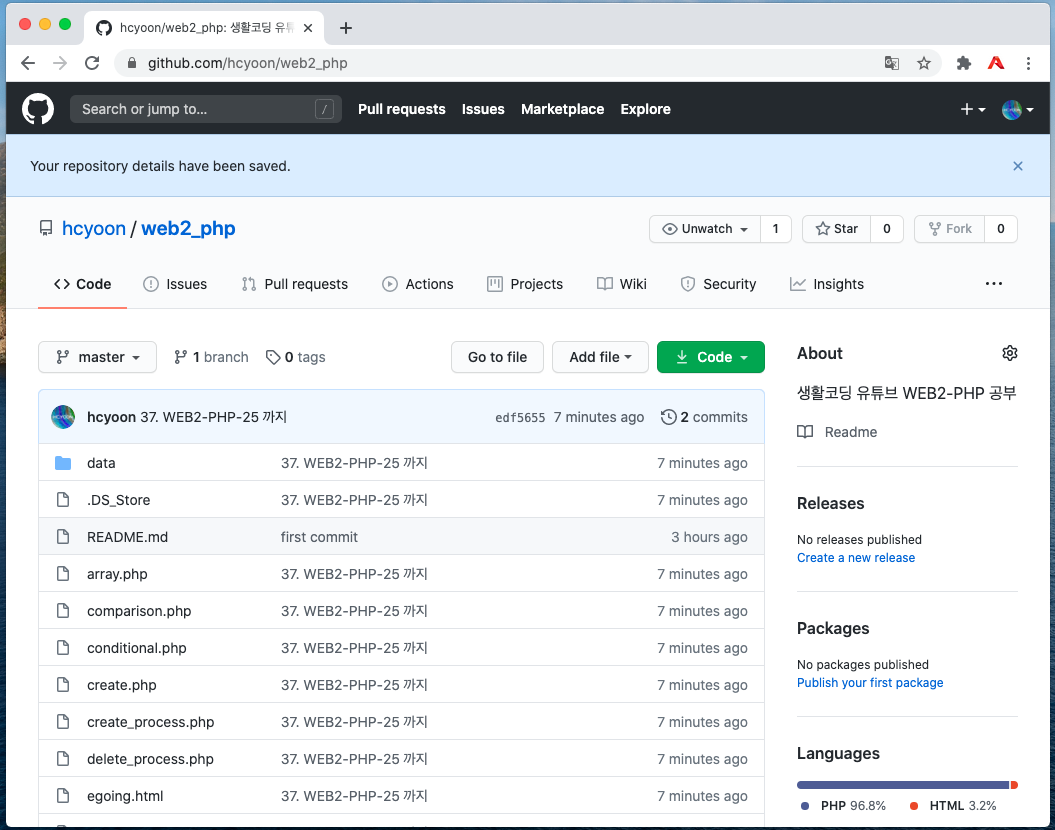Open the plus create-new dropdown
The image size is (1055, 830).
click(x=972, y=109)
